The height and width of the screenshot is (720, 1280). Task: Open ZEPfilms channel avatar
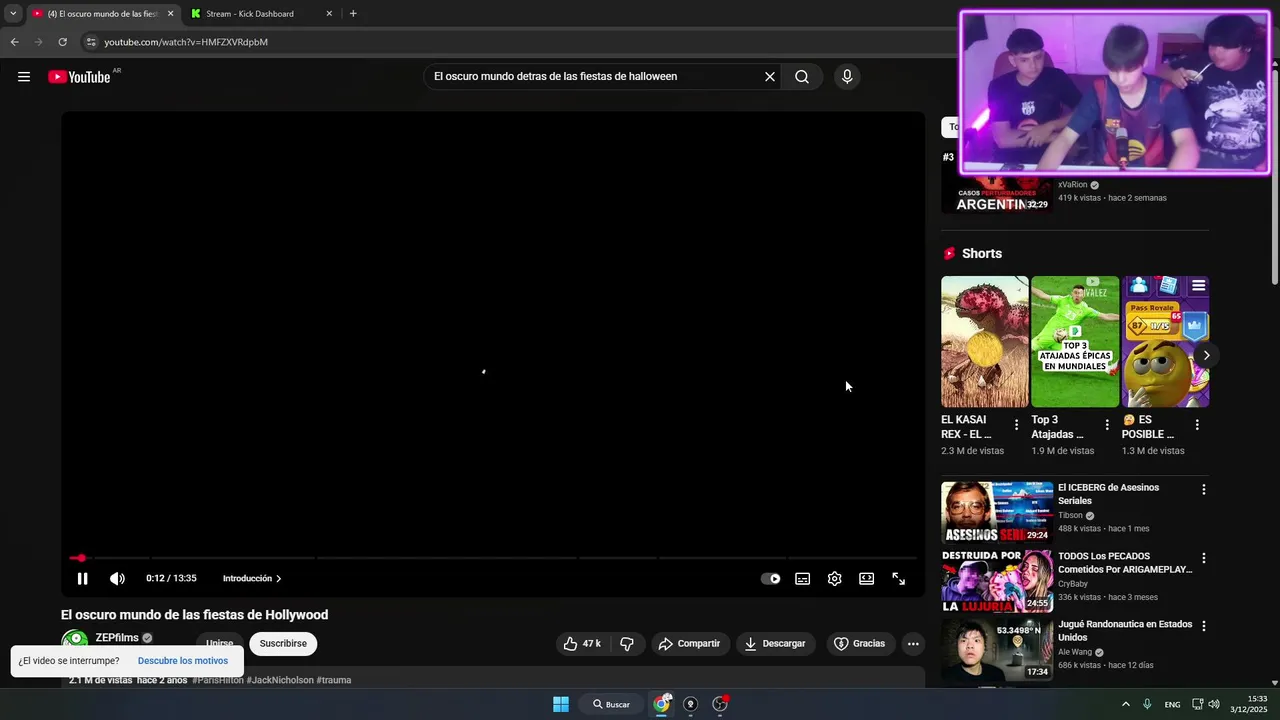[x=75, y=641]
